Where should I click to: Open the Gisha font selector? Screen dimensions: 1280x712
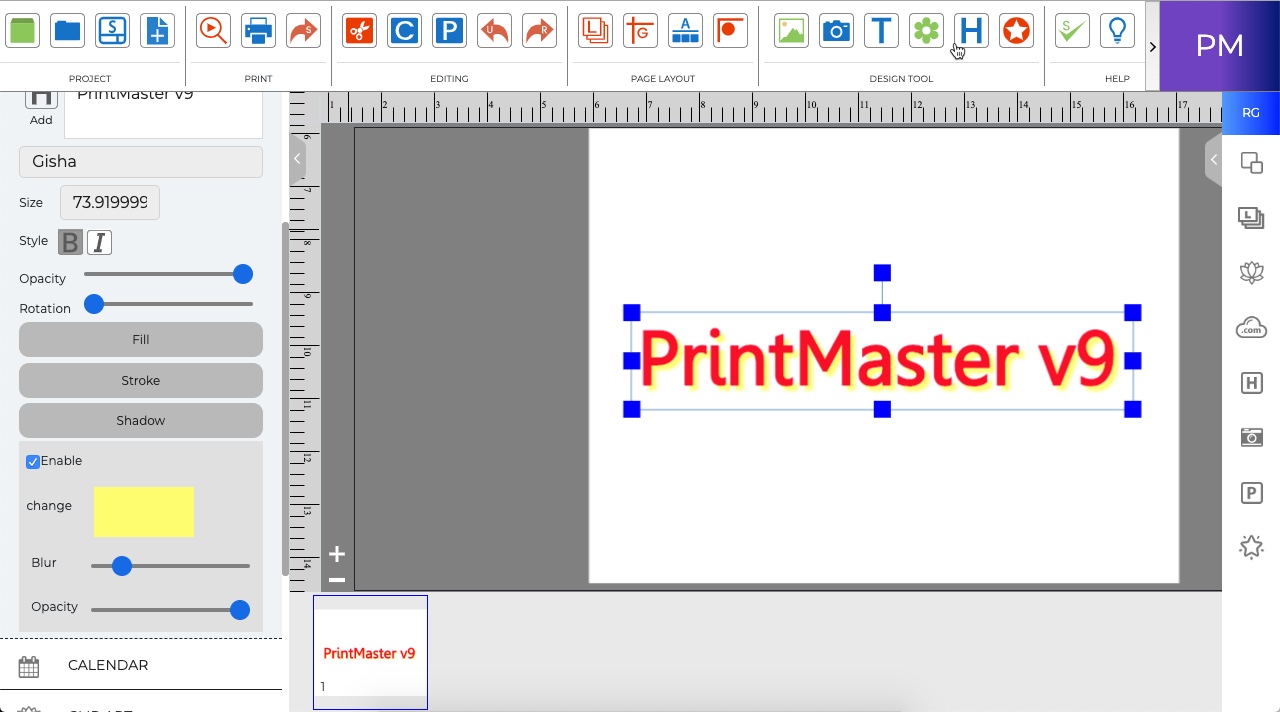[x=140, y=161]
